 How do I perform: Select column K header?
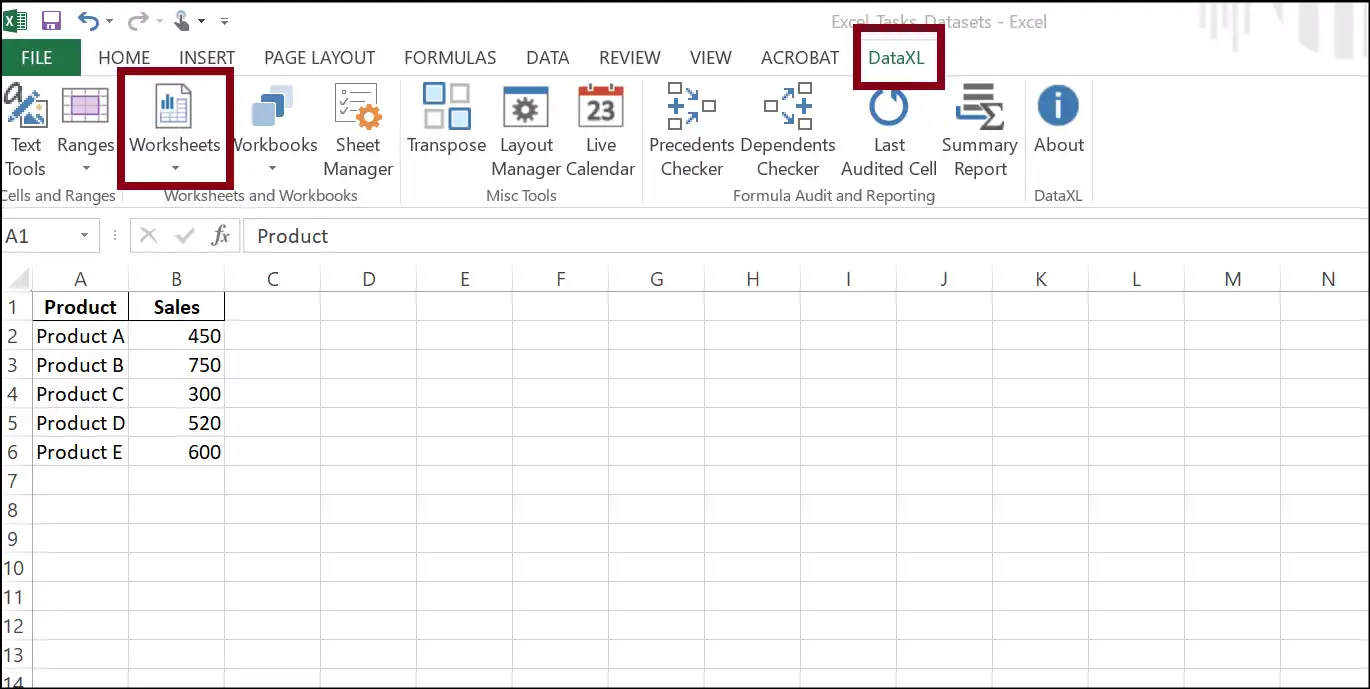coord(1041,279)
